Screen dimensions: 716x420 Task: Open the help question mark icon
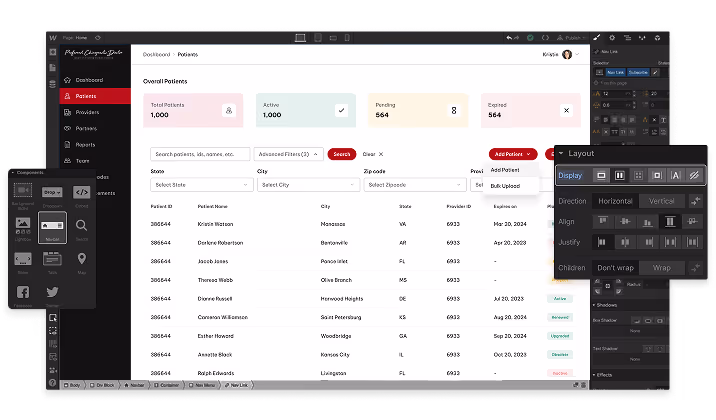coord(53,383)
